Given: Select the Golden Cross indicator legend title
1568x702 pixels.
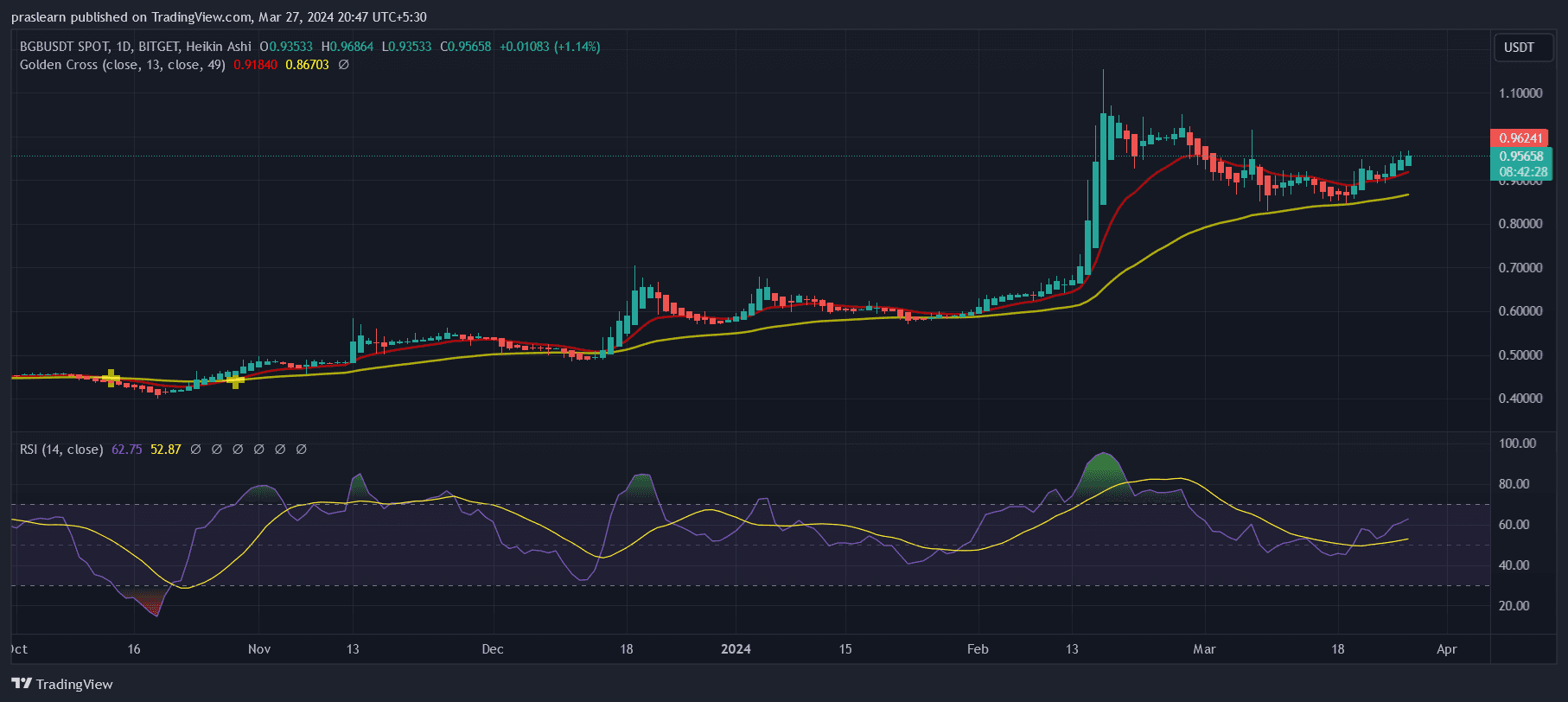Looking at the screenshot, I should pos(122,65).
